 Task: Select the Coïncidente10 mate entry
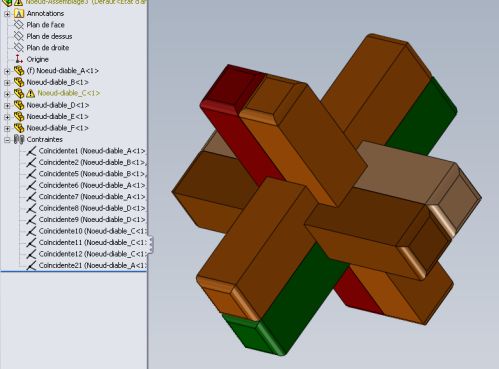tap(92, 231)
